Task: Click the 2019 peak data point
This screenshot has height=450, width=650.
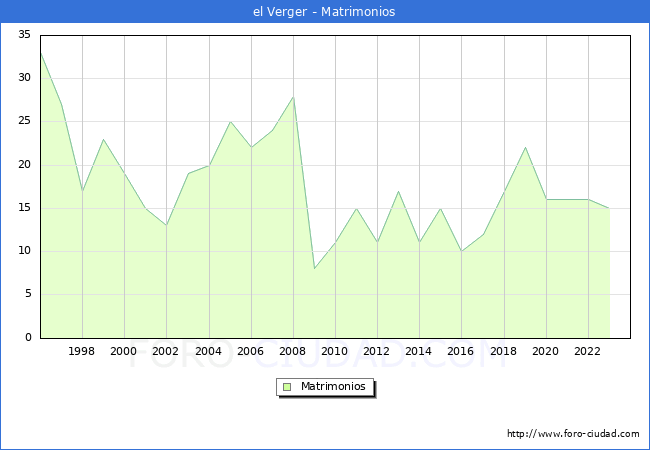Action: (x=525, y=148)
